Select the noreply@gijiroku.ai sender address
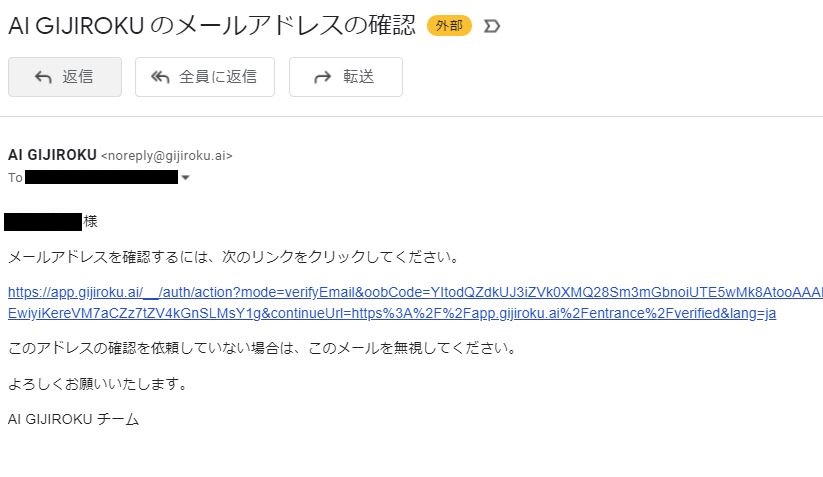Image resolution: width=823 pixels, height=477 pixels. click(166, 156)
